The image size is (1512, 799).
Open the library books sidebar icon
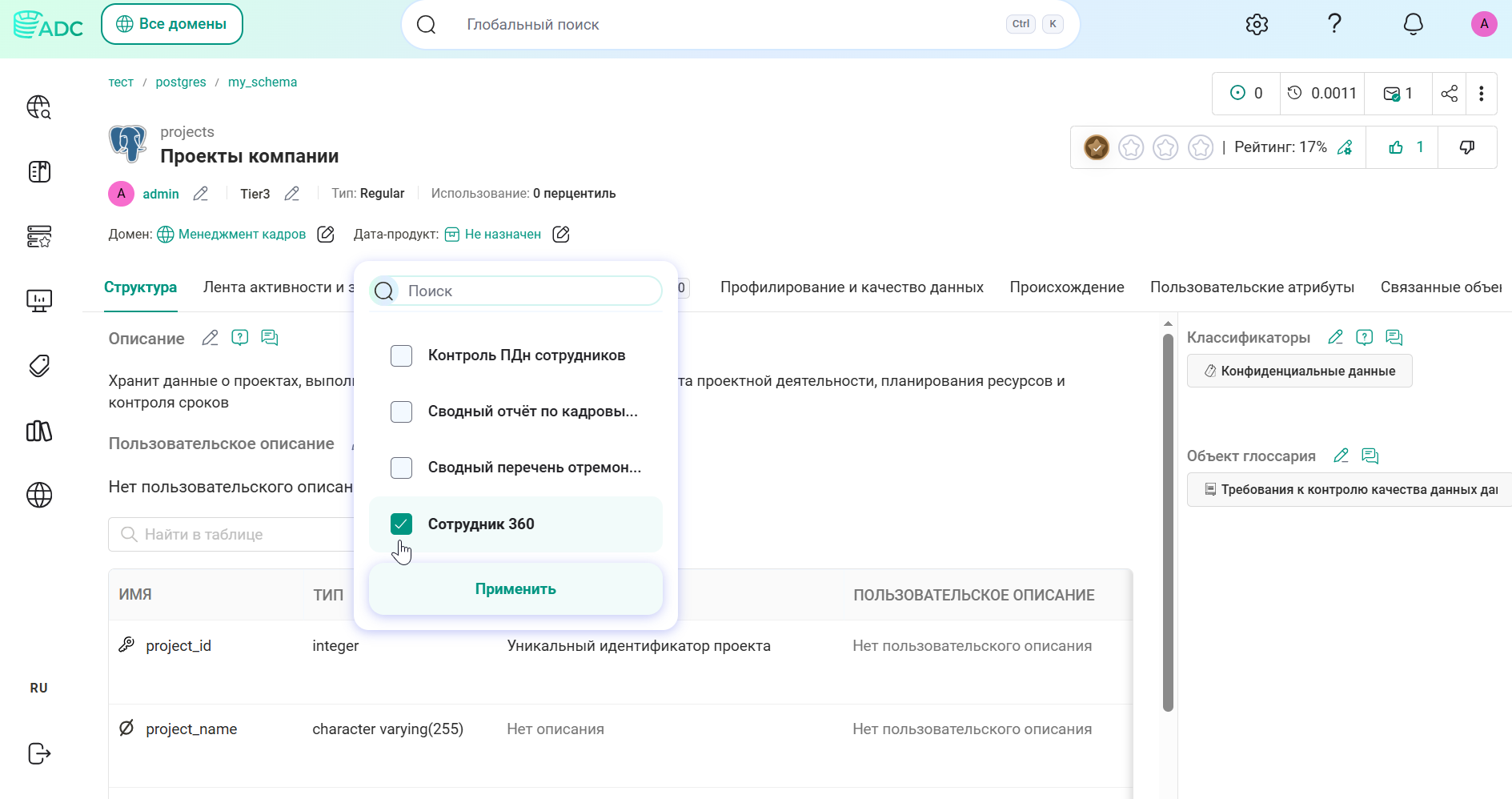click(x=39, y=431)
